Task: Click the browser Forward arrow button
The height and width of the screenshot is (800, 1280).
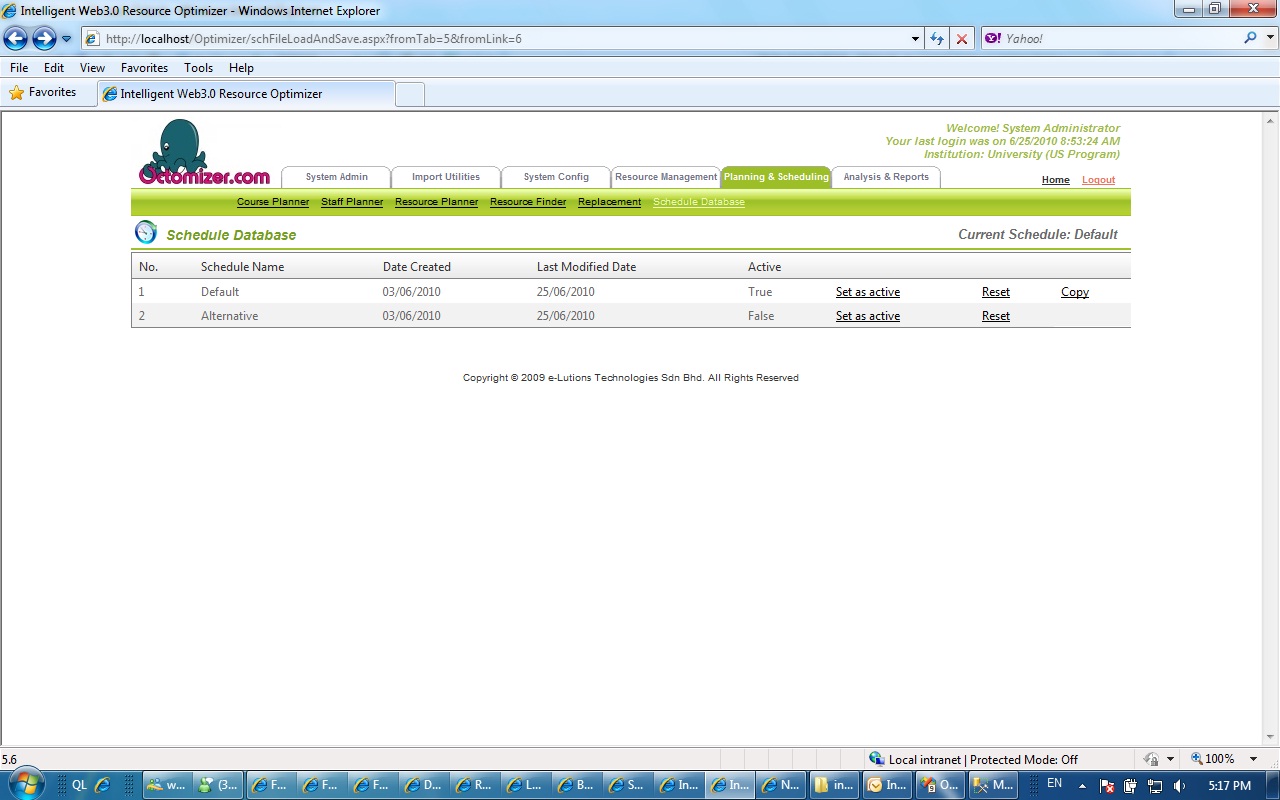Action: pos(44,39)
